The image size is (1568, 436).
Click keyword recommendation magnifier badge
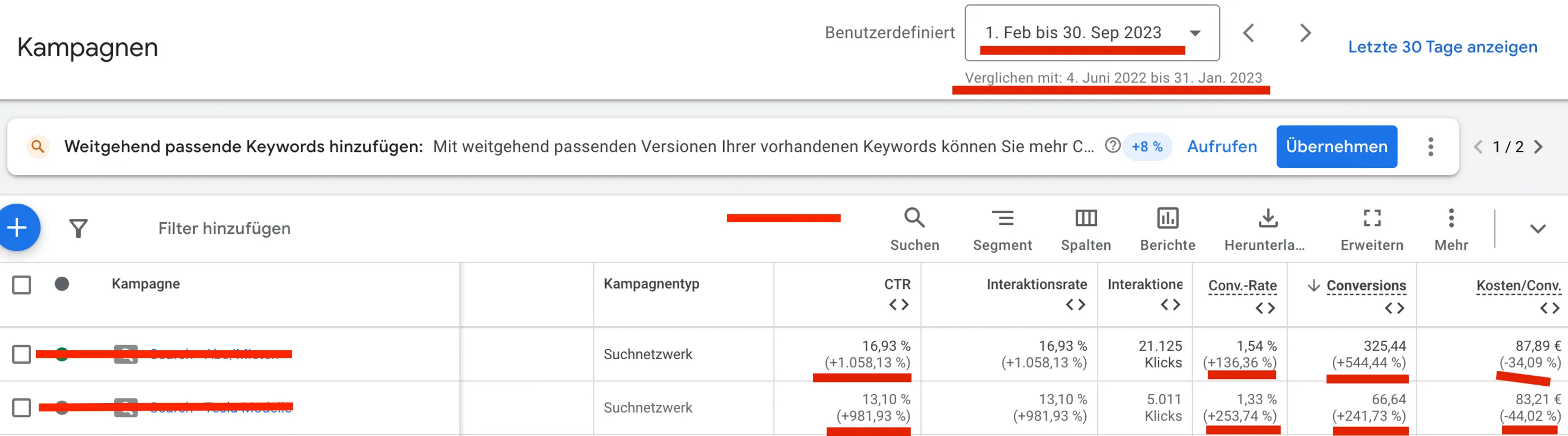[38, 147]
